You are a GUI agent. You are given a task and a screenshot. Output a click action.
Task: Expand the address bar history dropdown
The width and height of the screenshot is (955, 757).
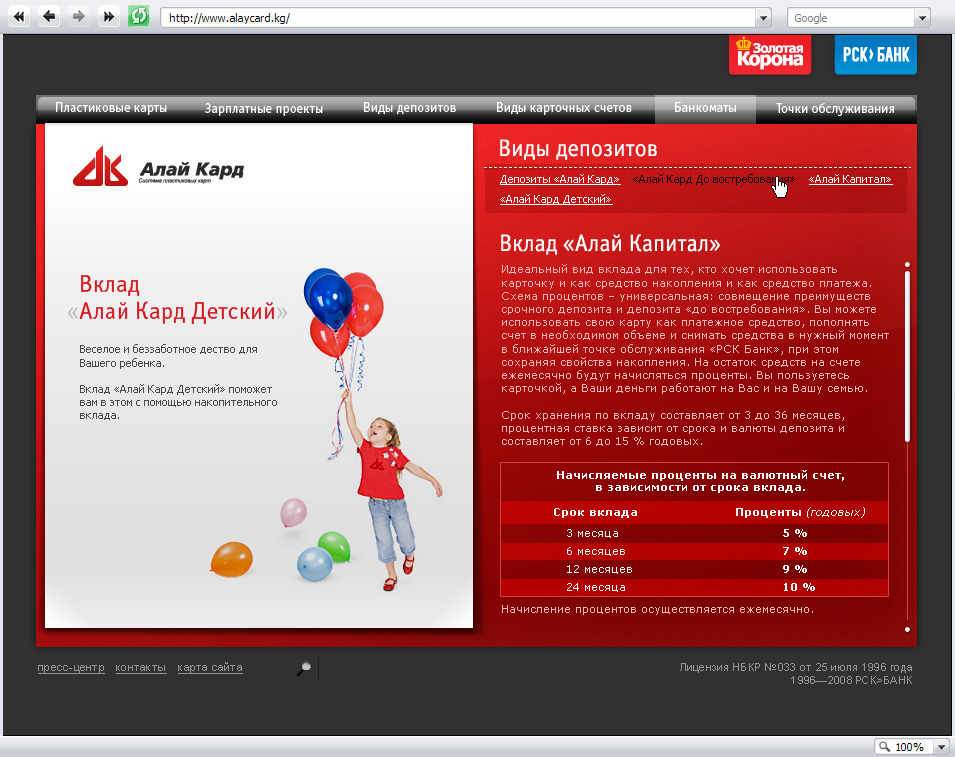(x=763, y=18)
